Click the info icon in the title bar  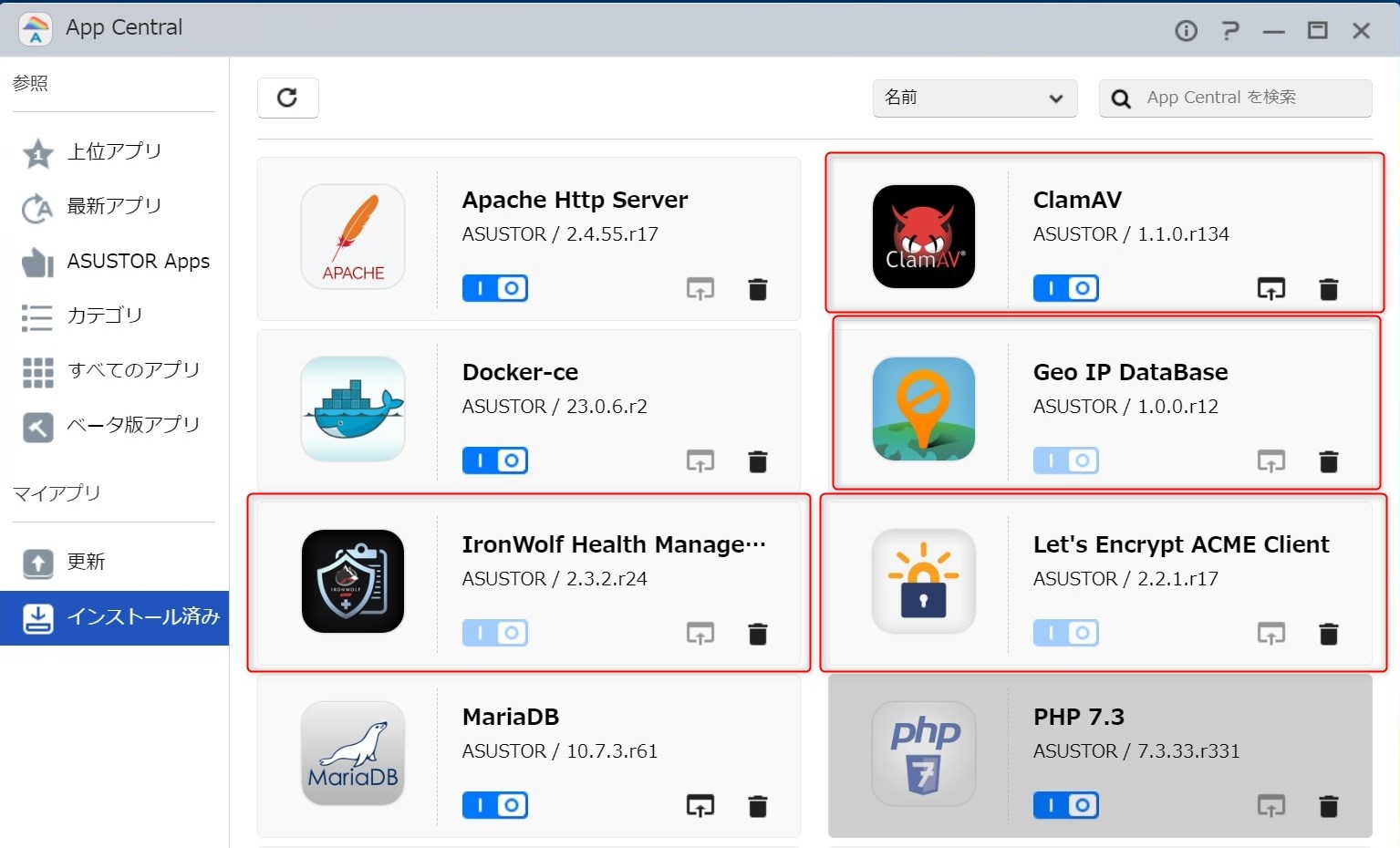[1186, 31]
